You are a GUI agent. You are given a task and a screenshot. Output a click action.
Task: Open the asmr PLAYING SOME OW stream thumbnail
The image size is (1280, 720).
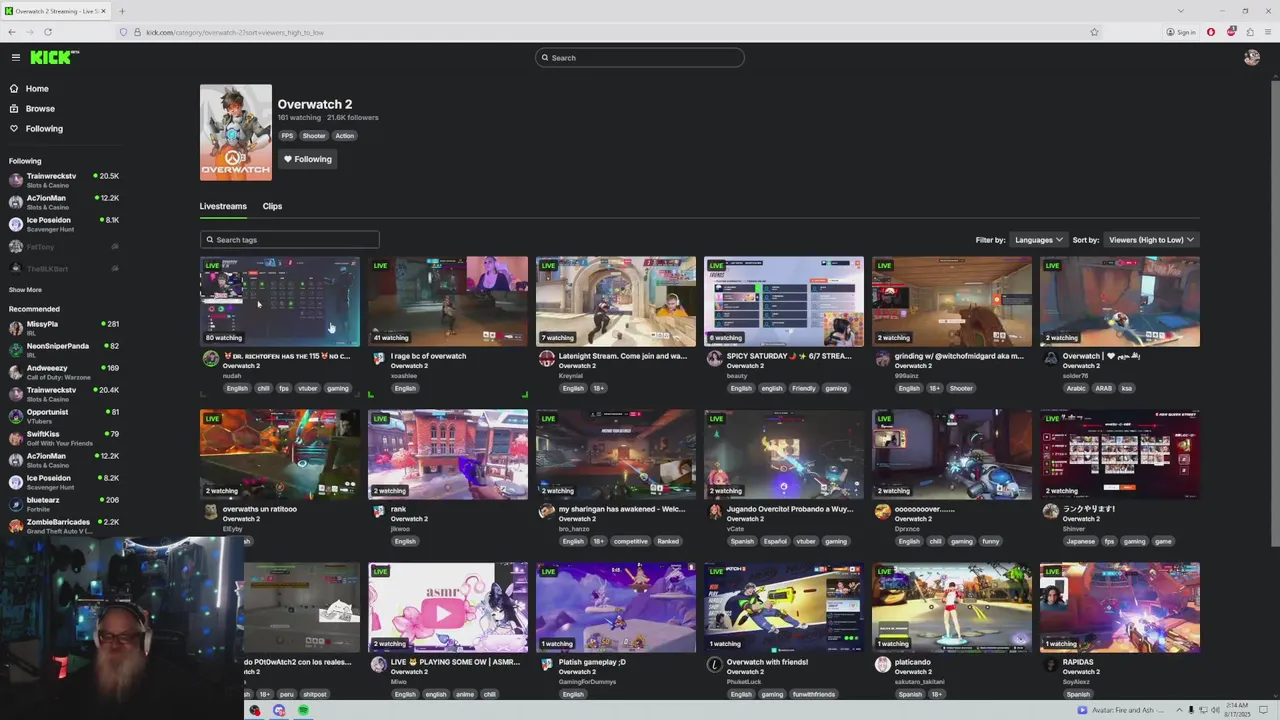448,607
